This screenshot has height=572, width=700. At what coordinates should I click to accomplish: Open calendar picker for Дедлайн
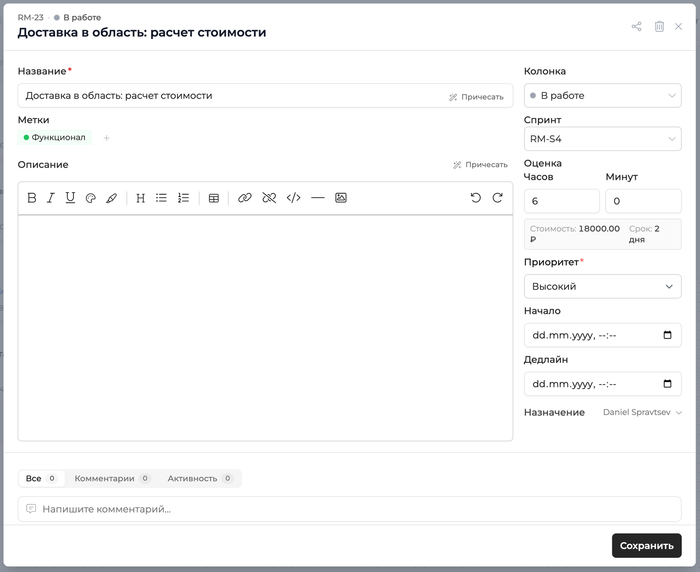[x=667, y=384]
